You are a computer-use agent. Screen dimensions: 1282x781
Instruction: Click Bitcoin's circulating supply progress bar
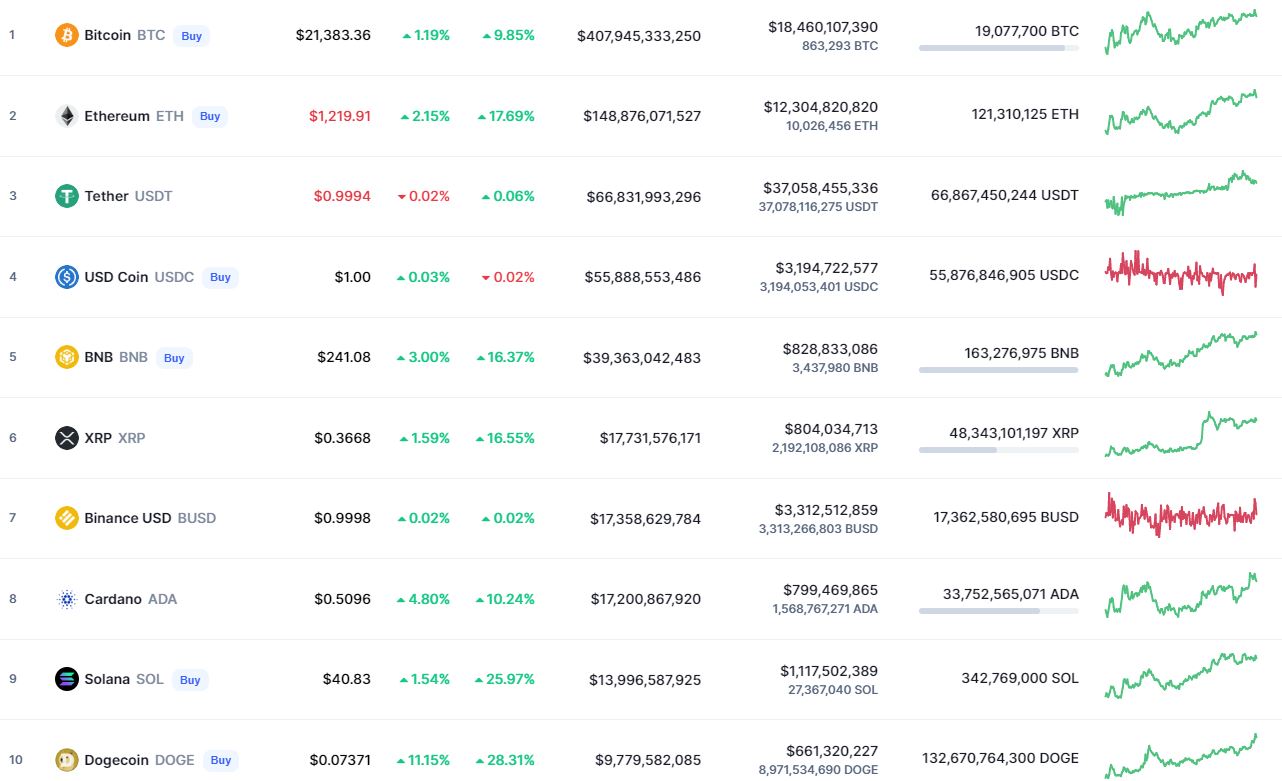pos(998,48)
